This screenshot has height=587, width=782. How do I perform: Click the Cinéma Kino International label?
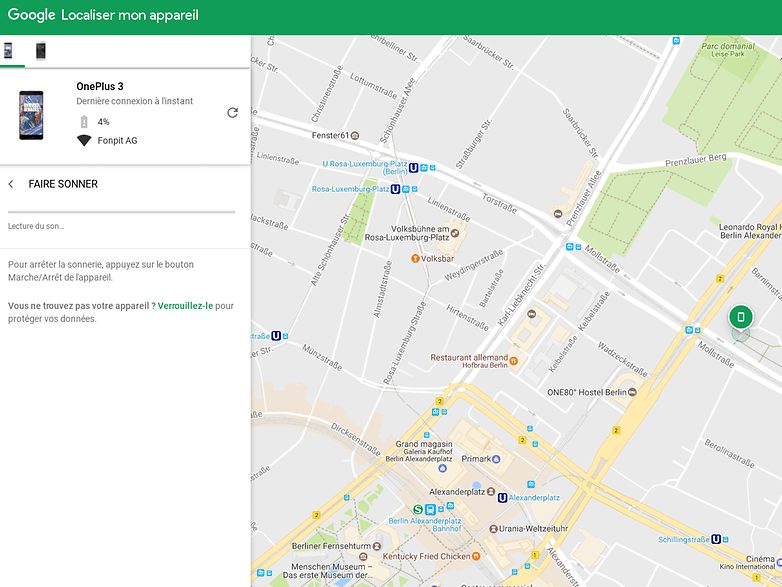[x=748, y=563]
